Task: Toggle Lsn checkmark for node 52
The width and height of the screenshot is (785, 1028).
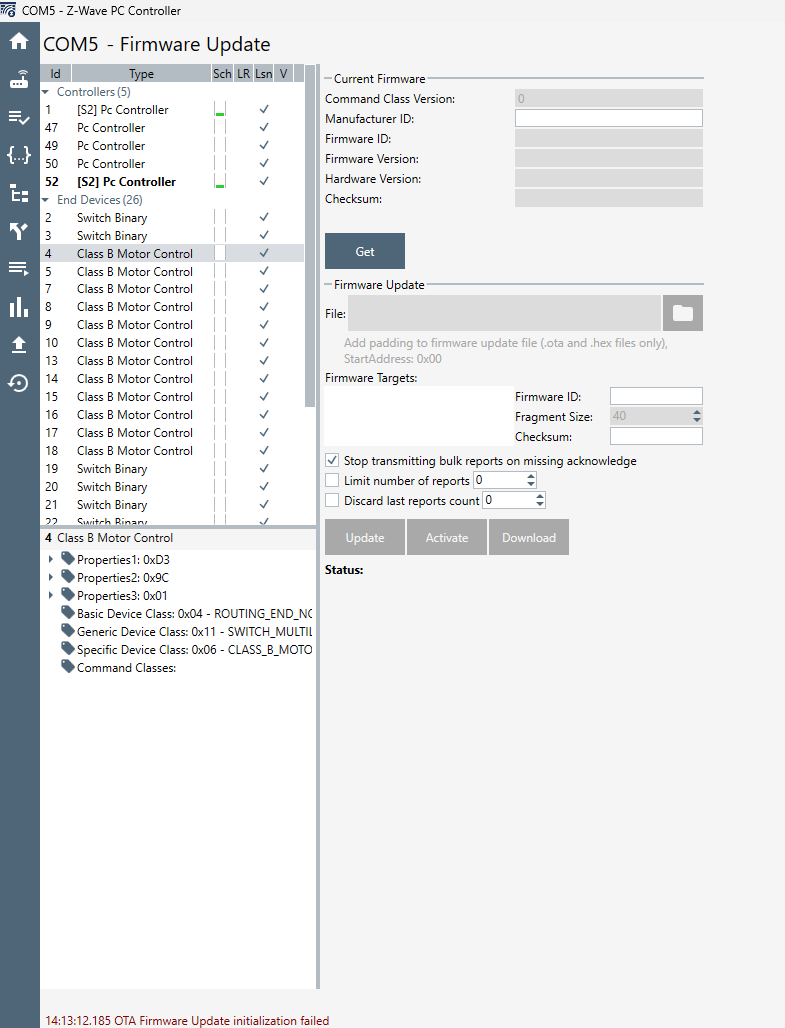Action: 264,181
